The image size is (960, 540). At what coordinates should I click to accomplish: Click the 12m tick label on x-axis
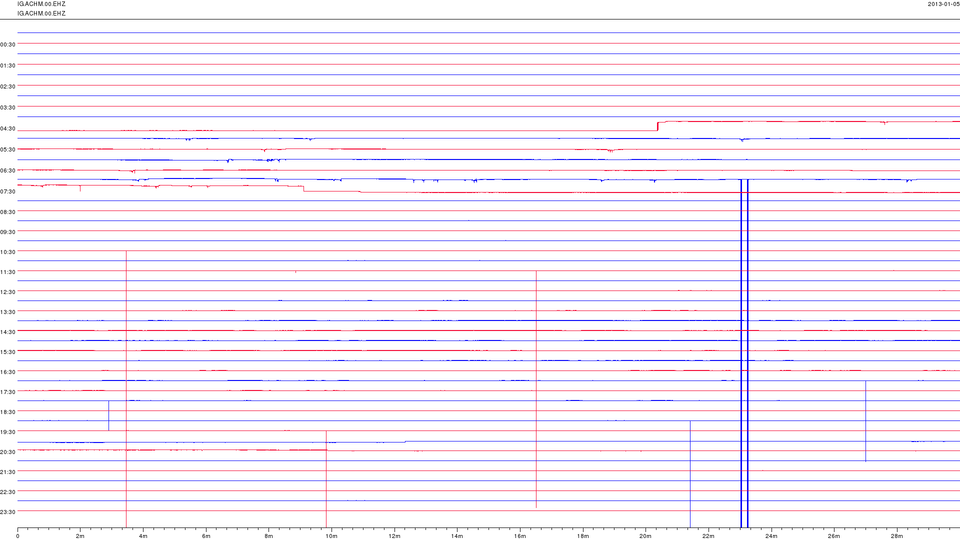[x=394, y=536]
